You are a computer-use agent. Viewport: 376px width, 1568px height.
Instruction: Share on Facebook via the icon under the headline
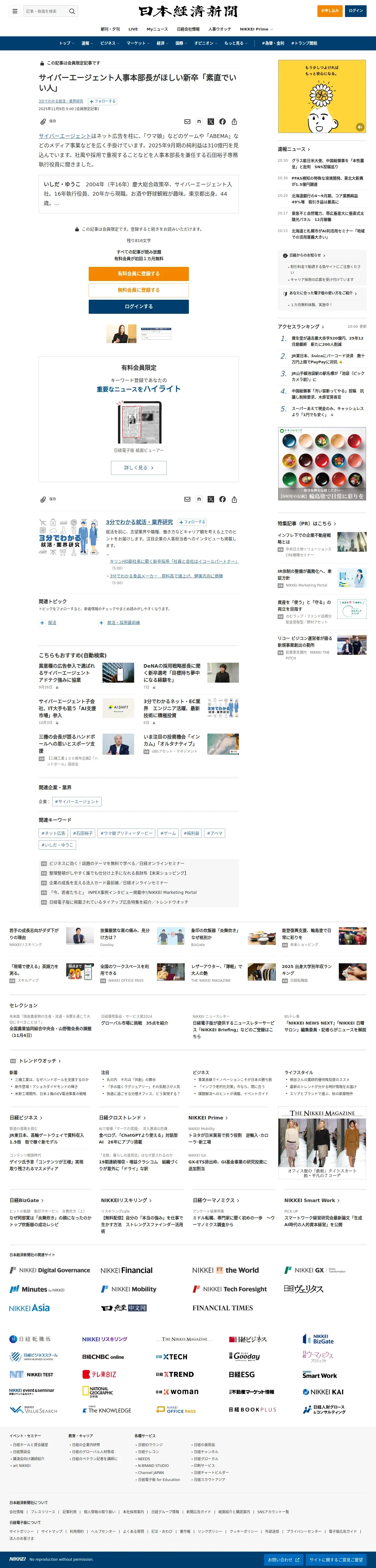pyautogui.click(x=223, y=122)
